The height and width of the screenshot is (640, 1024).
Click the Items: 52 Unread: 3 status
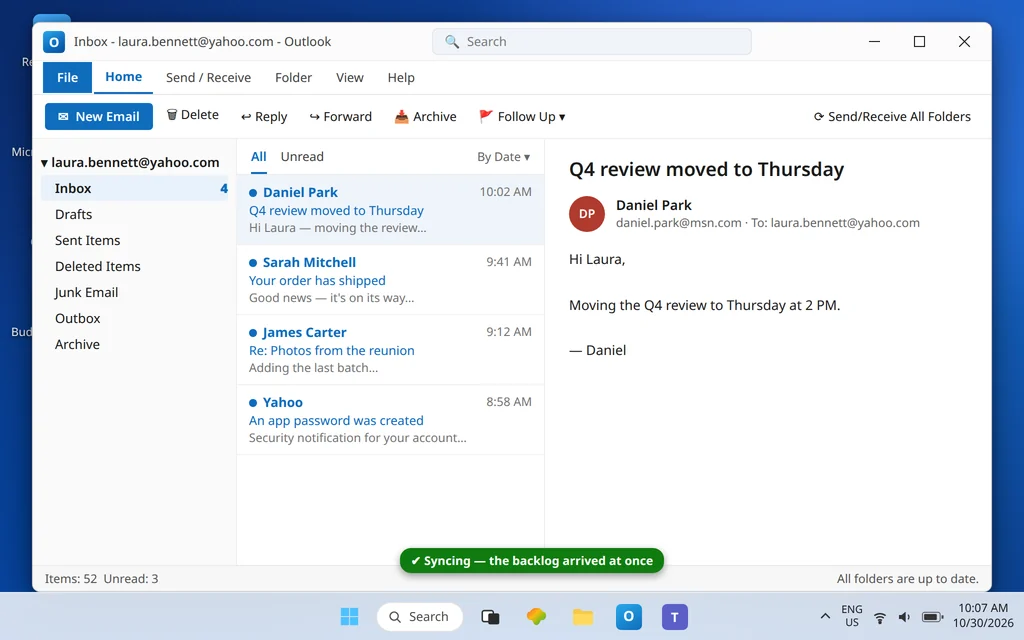click(x=101, y=579)
